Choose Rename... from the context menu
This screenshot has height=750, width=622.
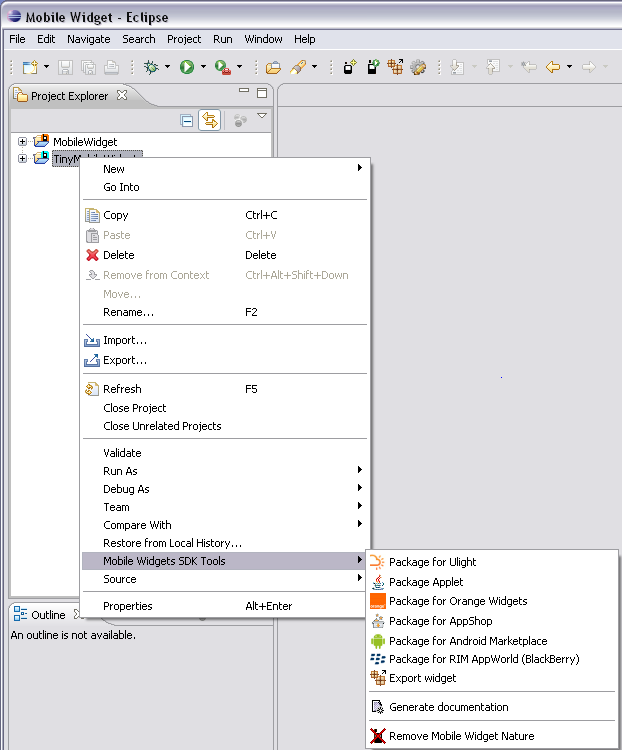225,312
